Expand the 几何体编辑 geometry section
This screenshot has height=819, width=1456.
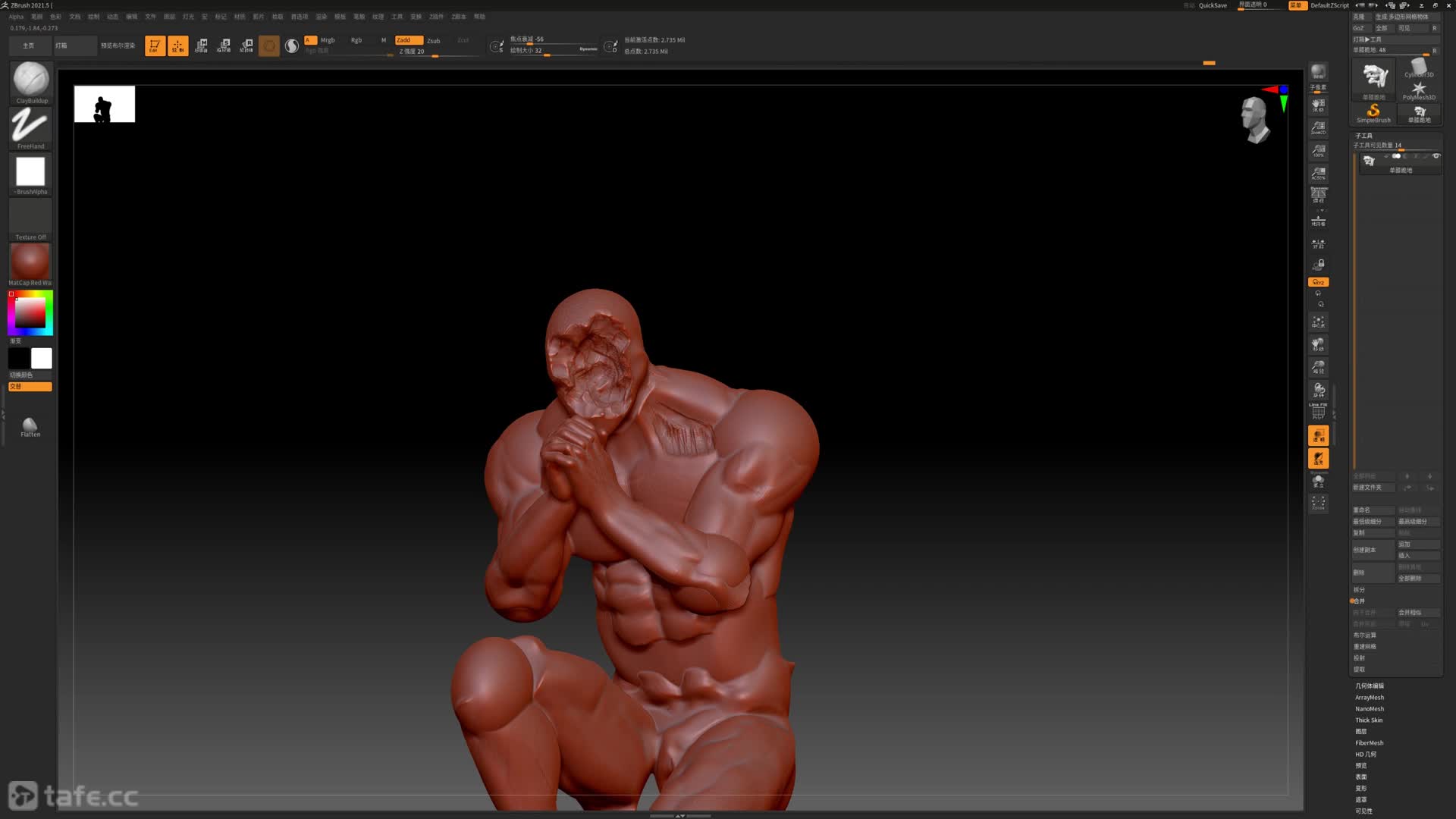pyautogui.click(x=1370, y=686)
